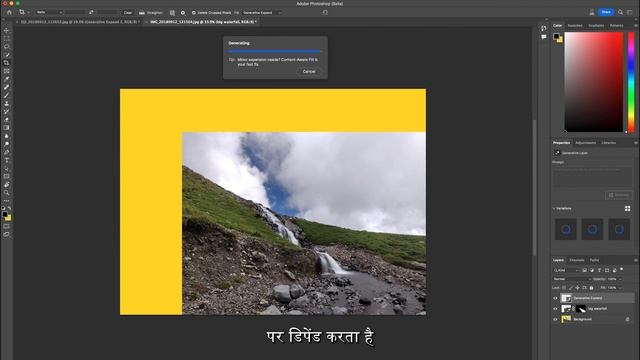Toggle Quick Mask mode

click(x=6, y=226)
